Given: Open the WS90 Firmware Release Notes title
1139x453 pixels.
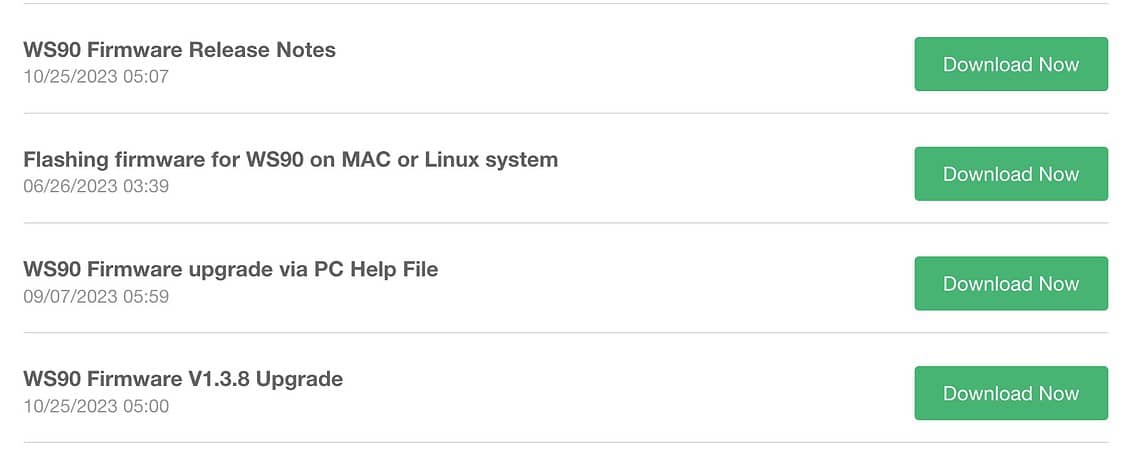Looking at the screenshot, I should tap(179, 50).
